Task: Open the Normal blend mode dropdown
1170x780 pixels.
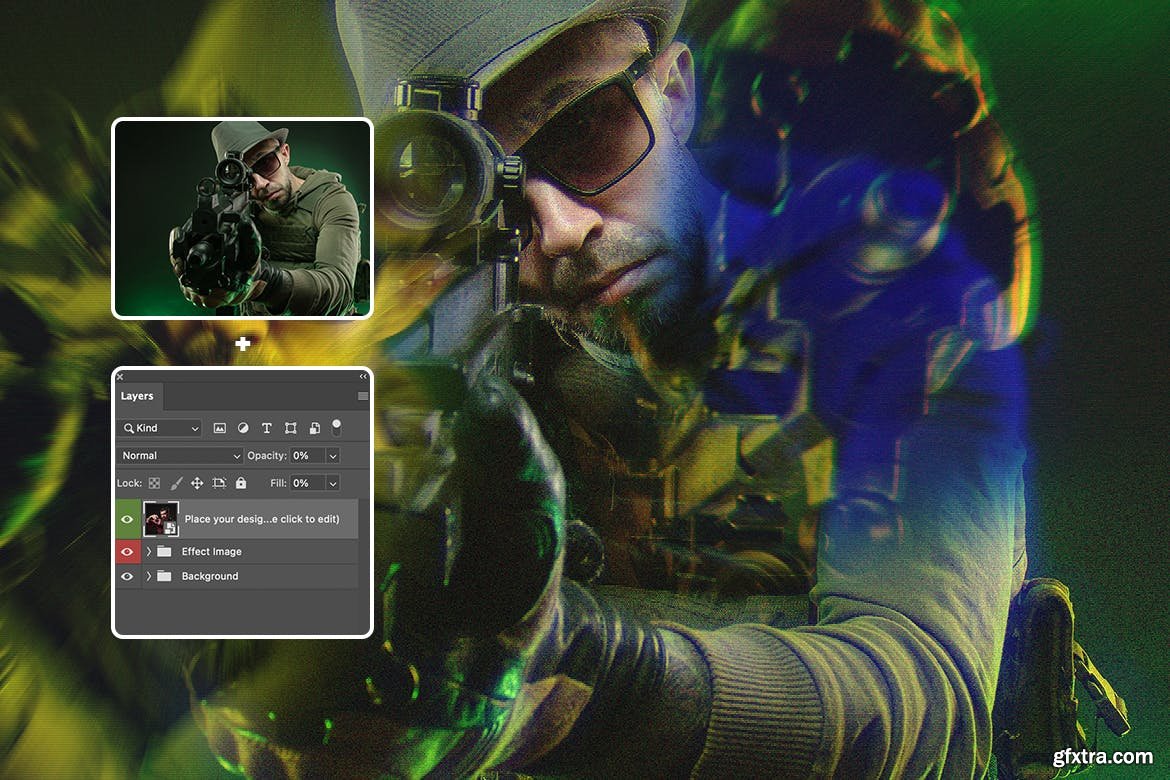Action: tap(180, 456)
